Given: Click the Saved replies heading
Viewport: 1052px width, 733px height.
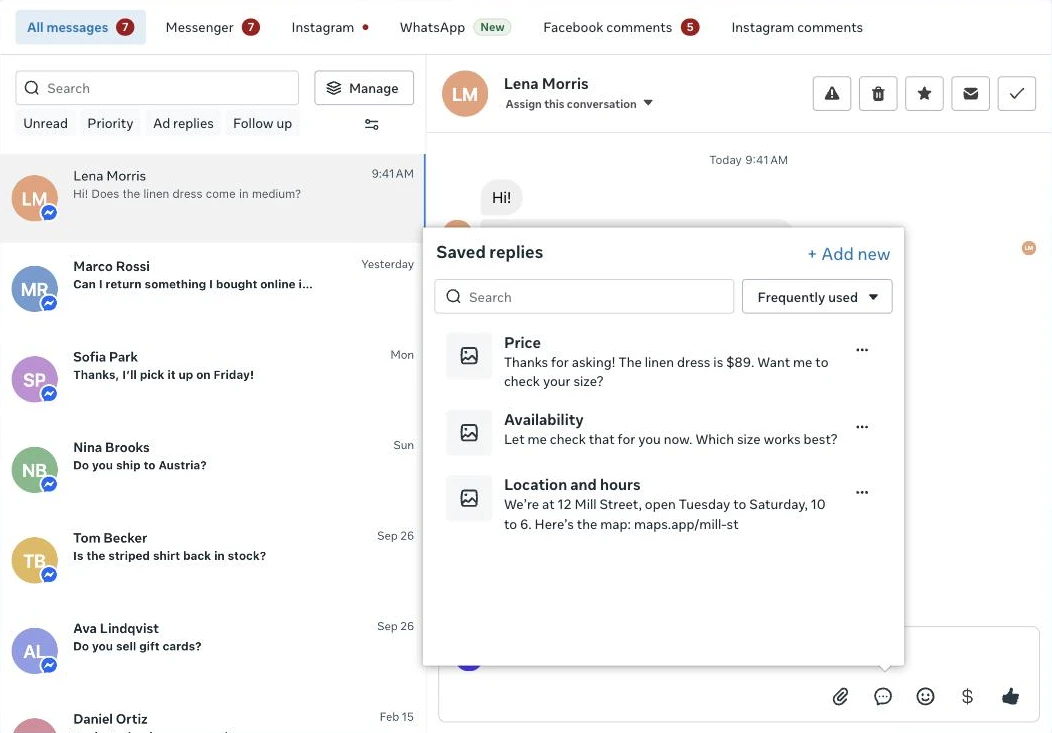Looking at the screenshot, I should click(489, 252).
